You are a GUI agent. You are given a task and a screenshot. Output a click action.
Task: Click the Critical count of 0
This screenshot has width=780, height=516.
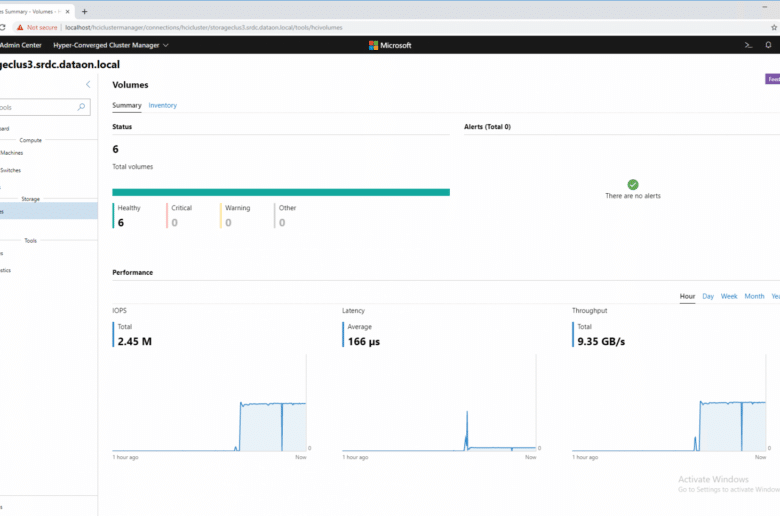pyautogui.click(x=175, y=222)
